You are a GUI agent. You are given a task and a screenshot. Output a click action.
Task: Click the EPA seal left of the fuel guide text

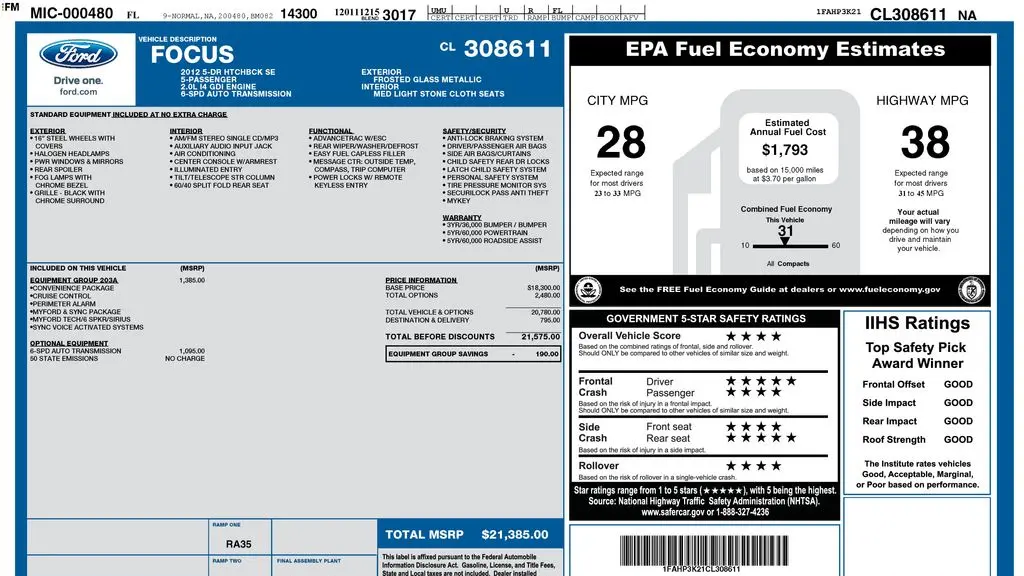[x=588, y=290]
